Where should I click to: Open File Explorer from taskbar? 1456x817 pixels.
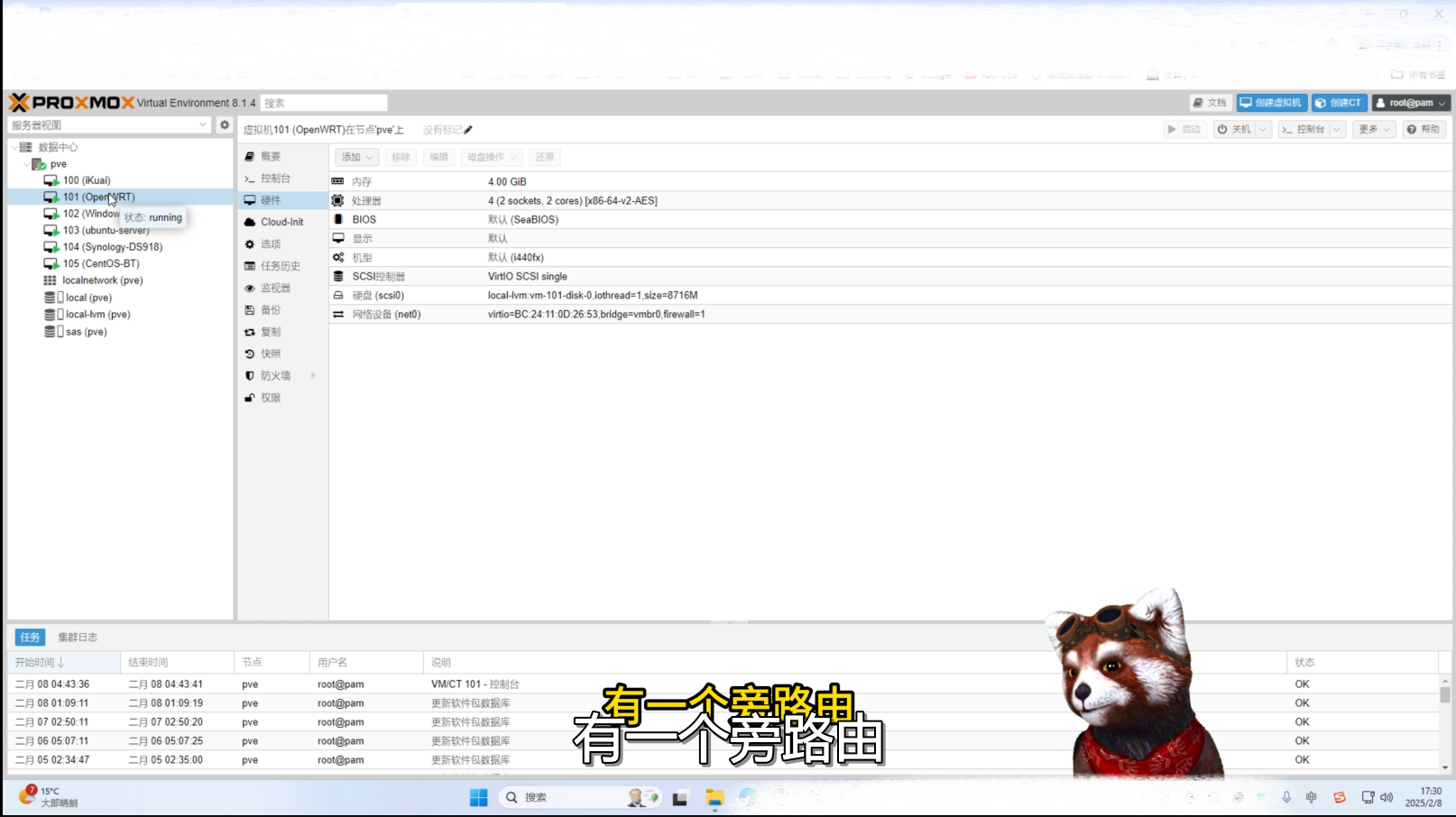click(x=715, y=797)
